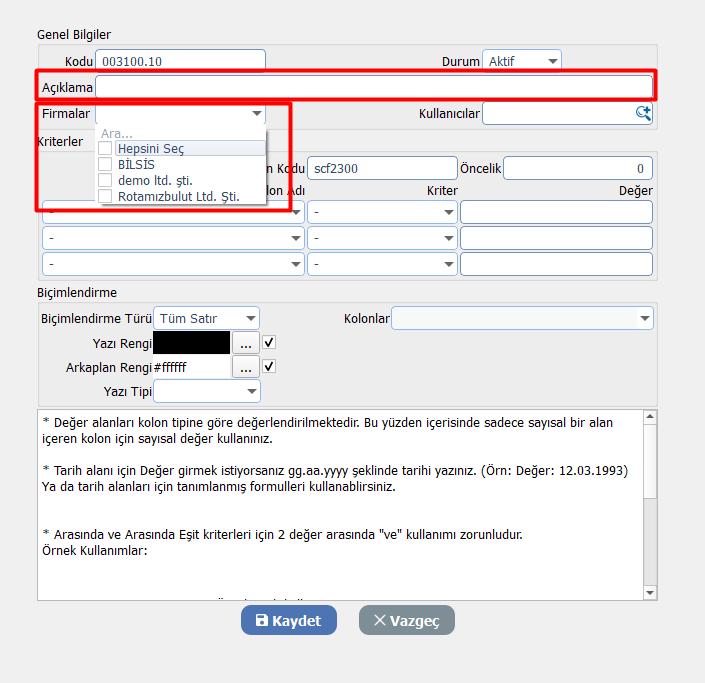
Task: Expand the Biçimlendirme Türü dropdown
Action: [207, 319]
